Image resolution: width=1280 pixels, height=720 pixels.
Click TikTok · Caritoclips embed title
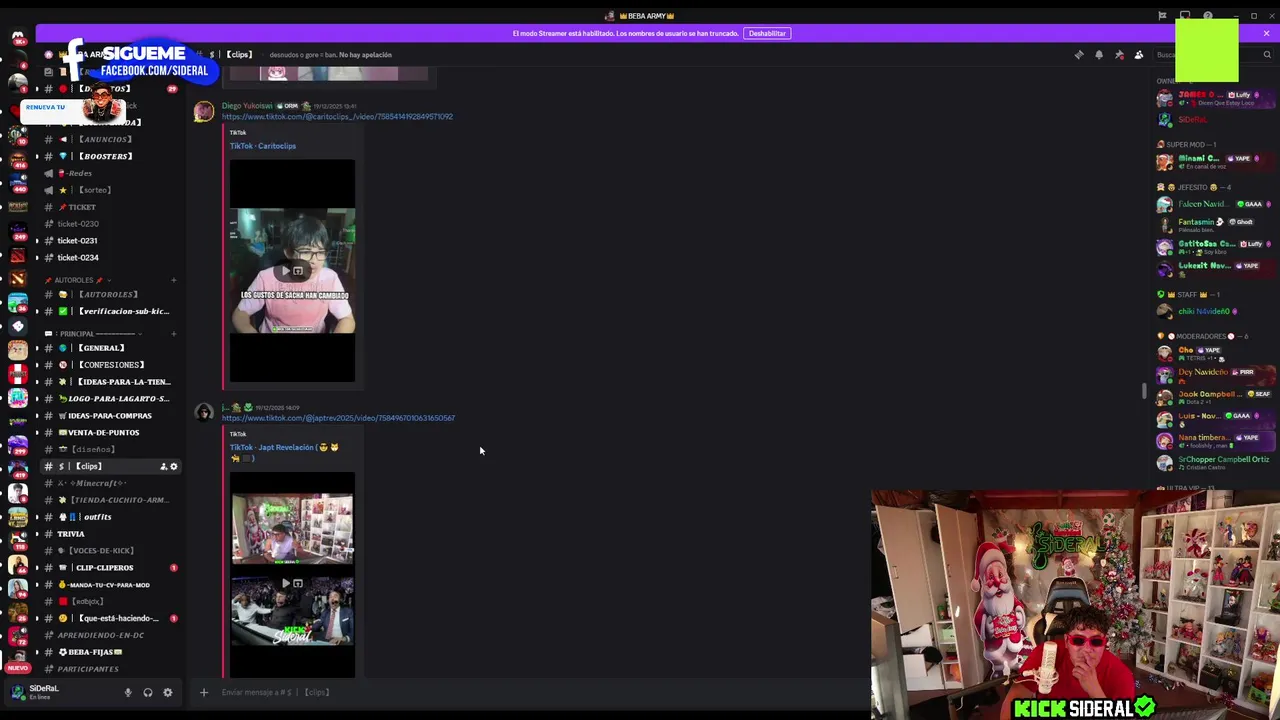[263, 146]
